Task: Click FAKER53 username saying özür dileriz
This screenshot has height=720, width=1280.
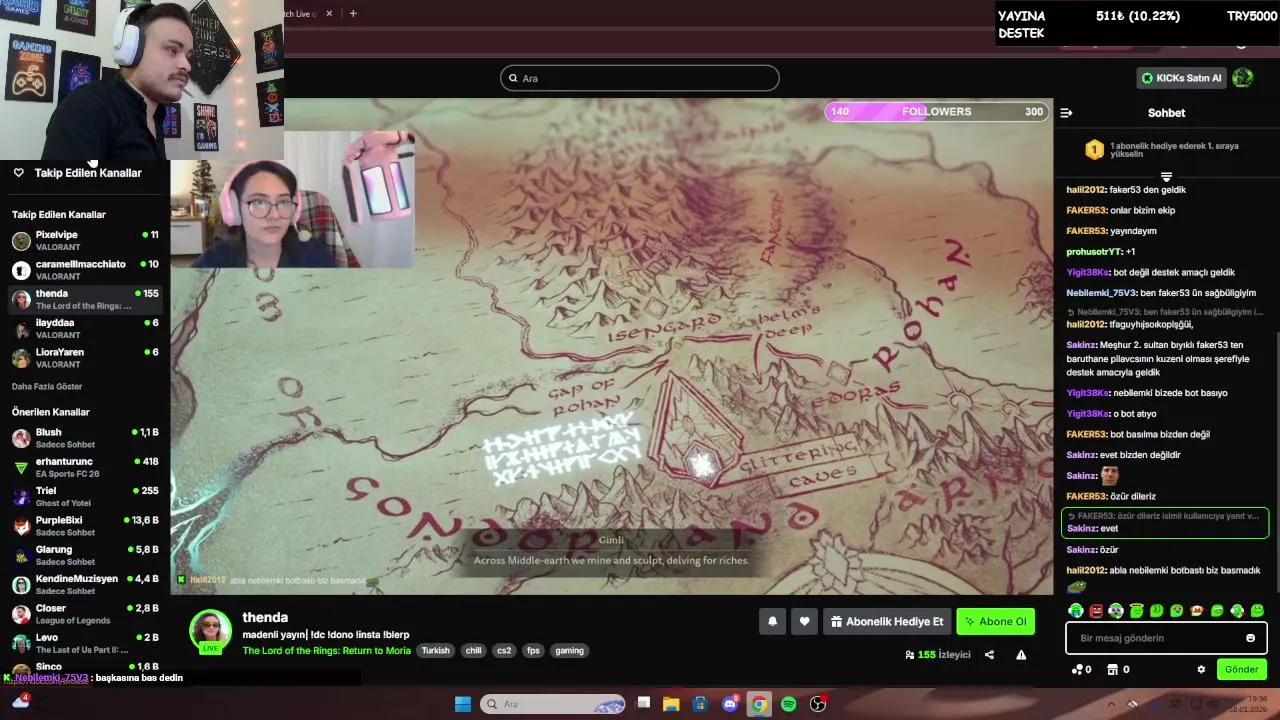Action: (1086, 496)
